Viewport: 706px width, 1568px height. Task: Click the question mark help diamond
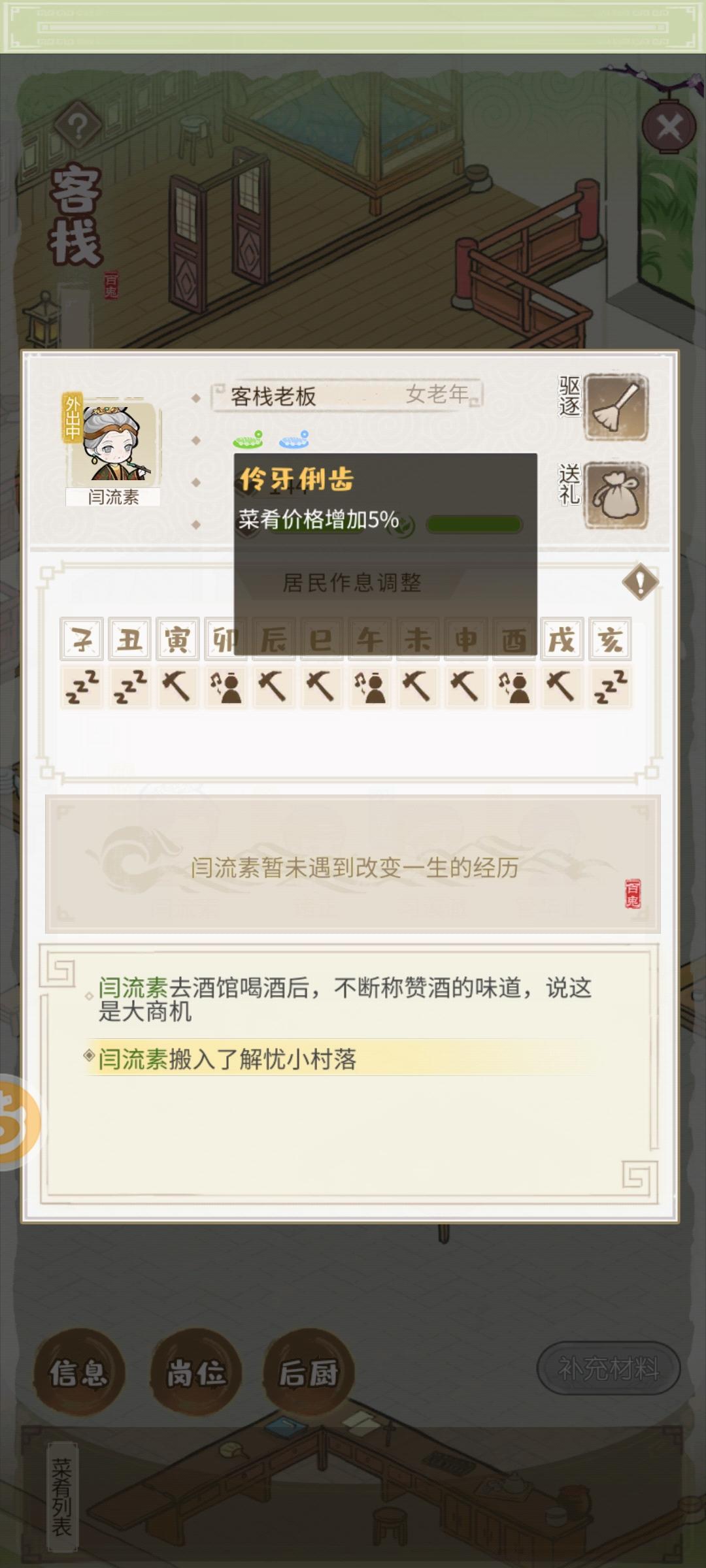(x=77, y=125)
